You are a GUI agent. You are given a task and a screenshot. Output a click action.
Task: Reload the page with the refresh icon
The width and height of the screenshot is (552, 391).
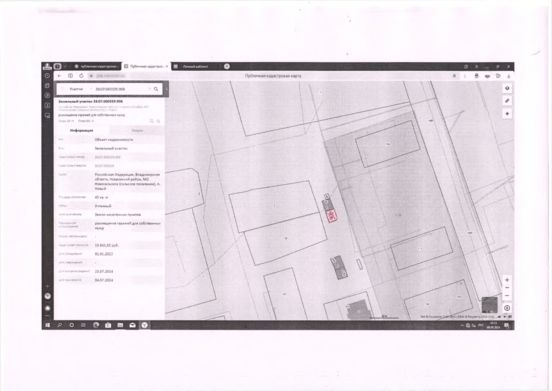click(81, 76)
